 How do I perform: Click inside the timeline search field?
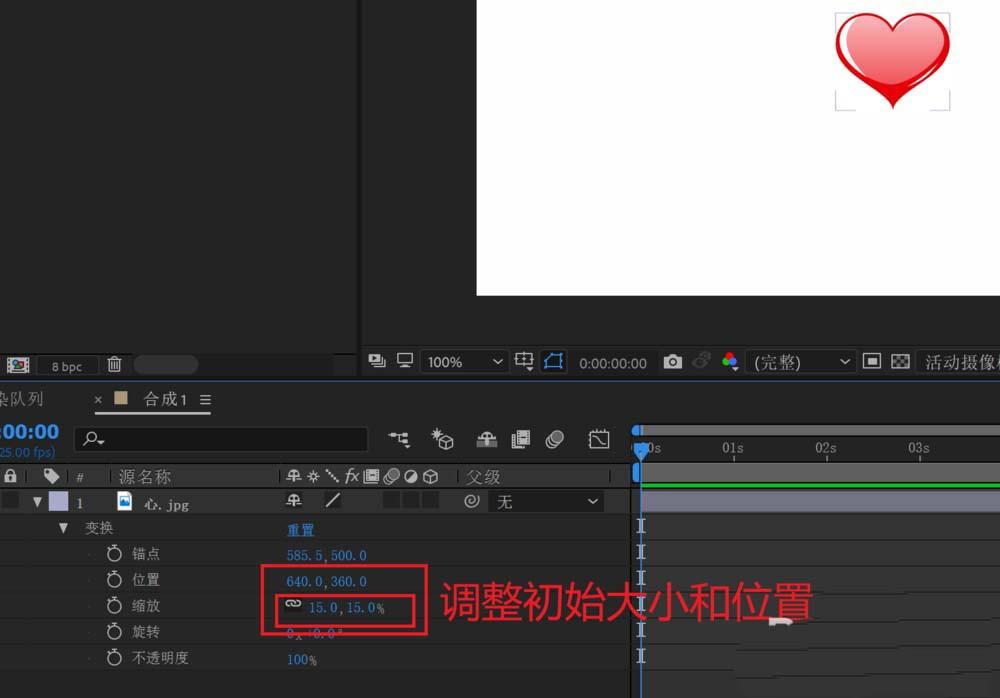click(220, 440)
